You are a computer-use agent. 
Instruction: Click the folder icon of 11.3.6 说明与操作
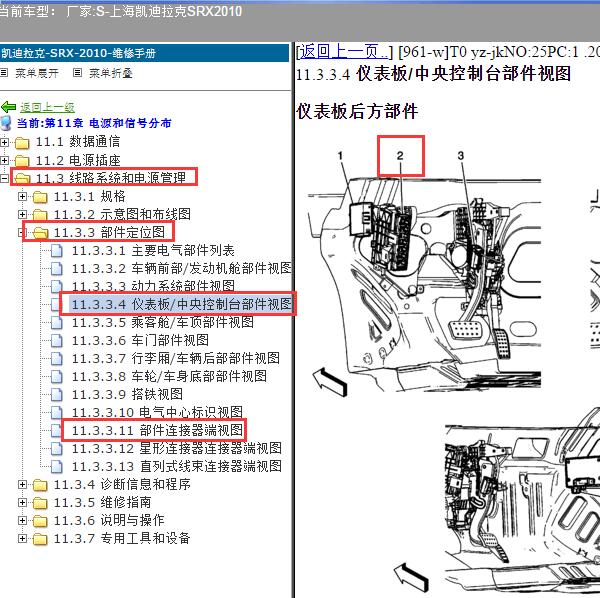(40, 521)
